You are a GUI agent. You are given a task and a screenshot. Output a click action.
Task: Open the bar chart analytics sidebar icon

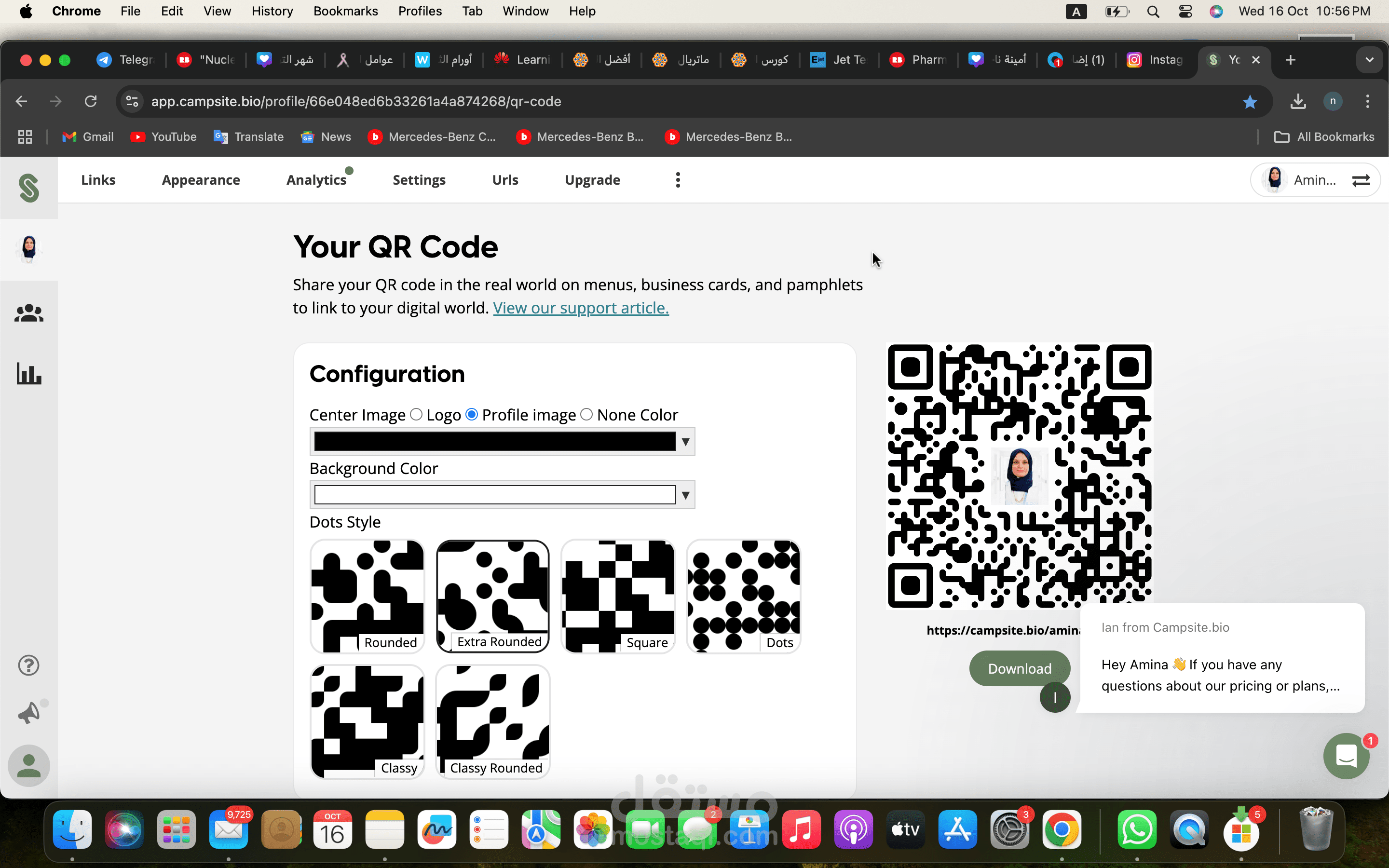[29, 374]
